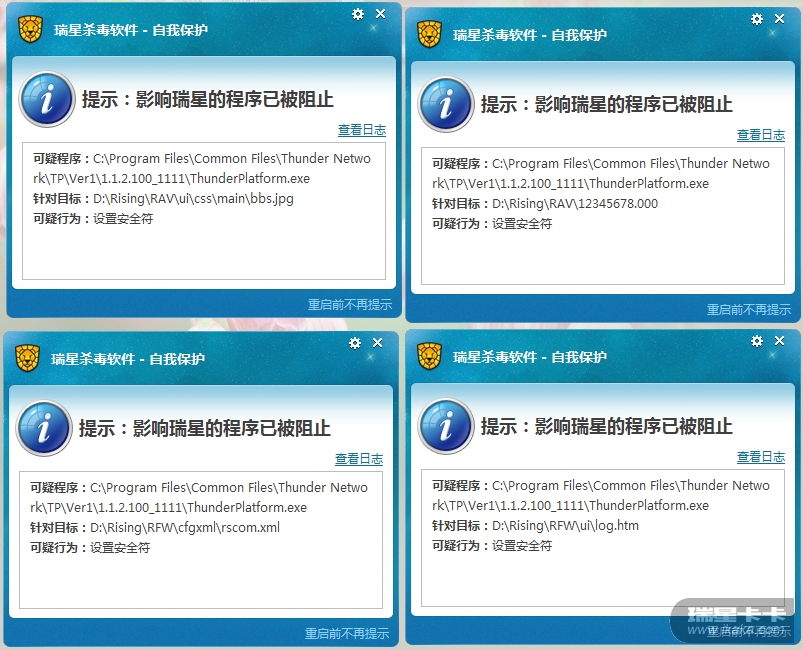Click blue info icon in the rscom.xml alert
This screenshot has height=650, width=803.
44,428
